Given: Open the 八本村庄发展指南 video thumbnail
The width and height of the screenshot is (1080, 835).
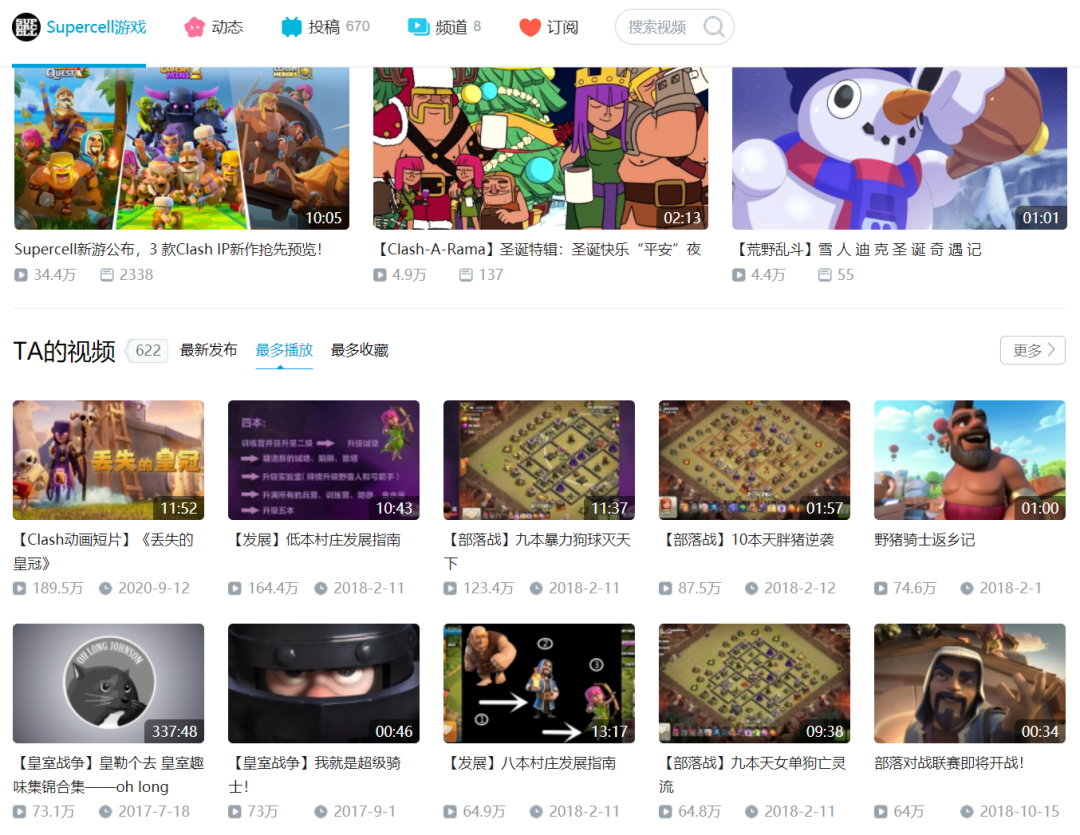Looking at the screenshot, I should [x=539, y=683].
